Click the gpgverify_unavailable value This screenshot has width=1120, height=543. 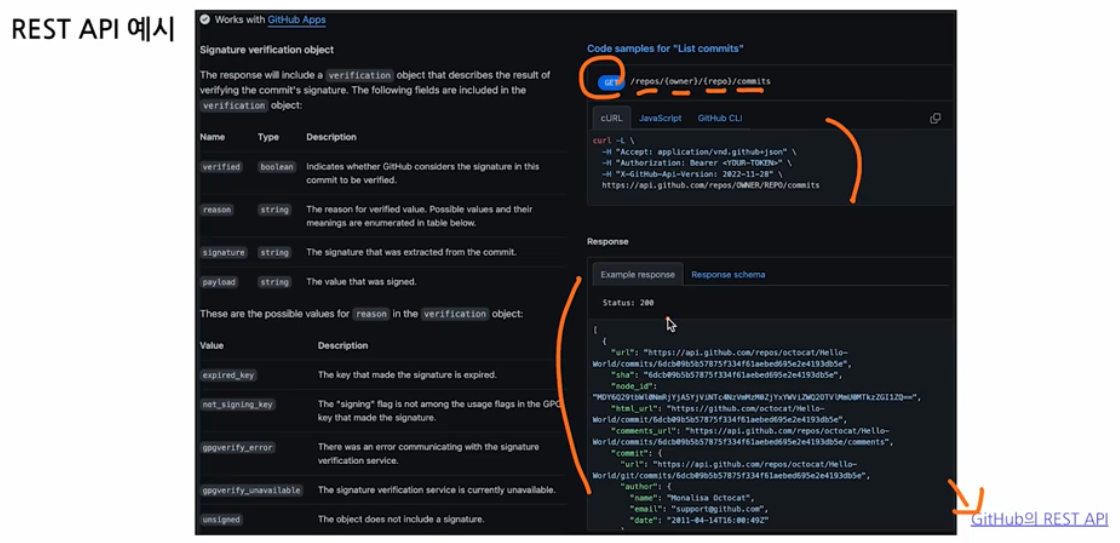pyautogui.click(x=251, y=491)
